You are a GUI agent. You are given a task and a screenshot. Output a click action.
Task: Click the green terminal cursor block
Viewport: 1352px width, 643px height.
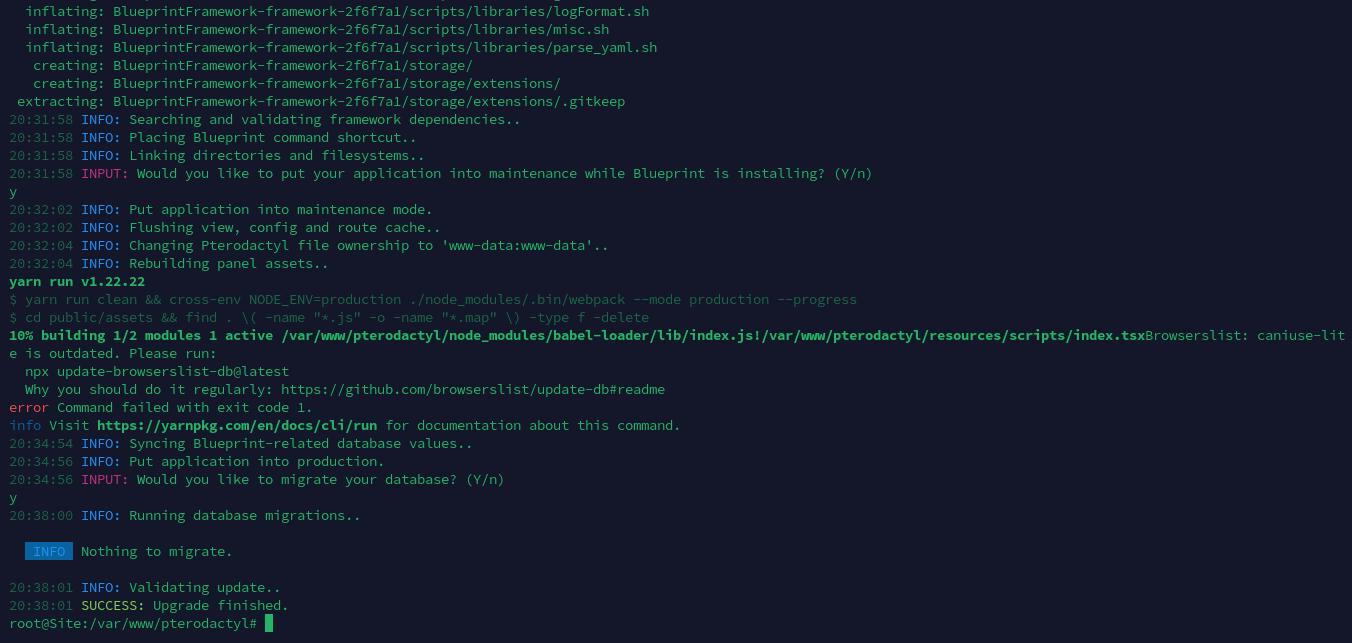pos(269,623)
